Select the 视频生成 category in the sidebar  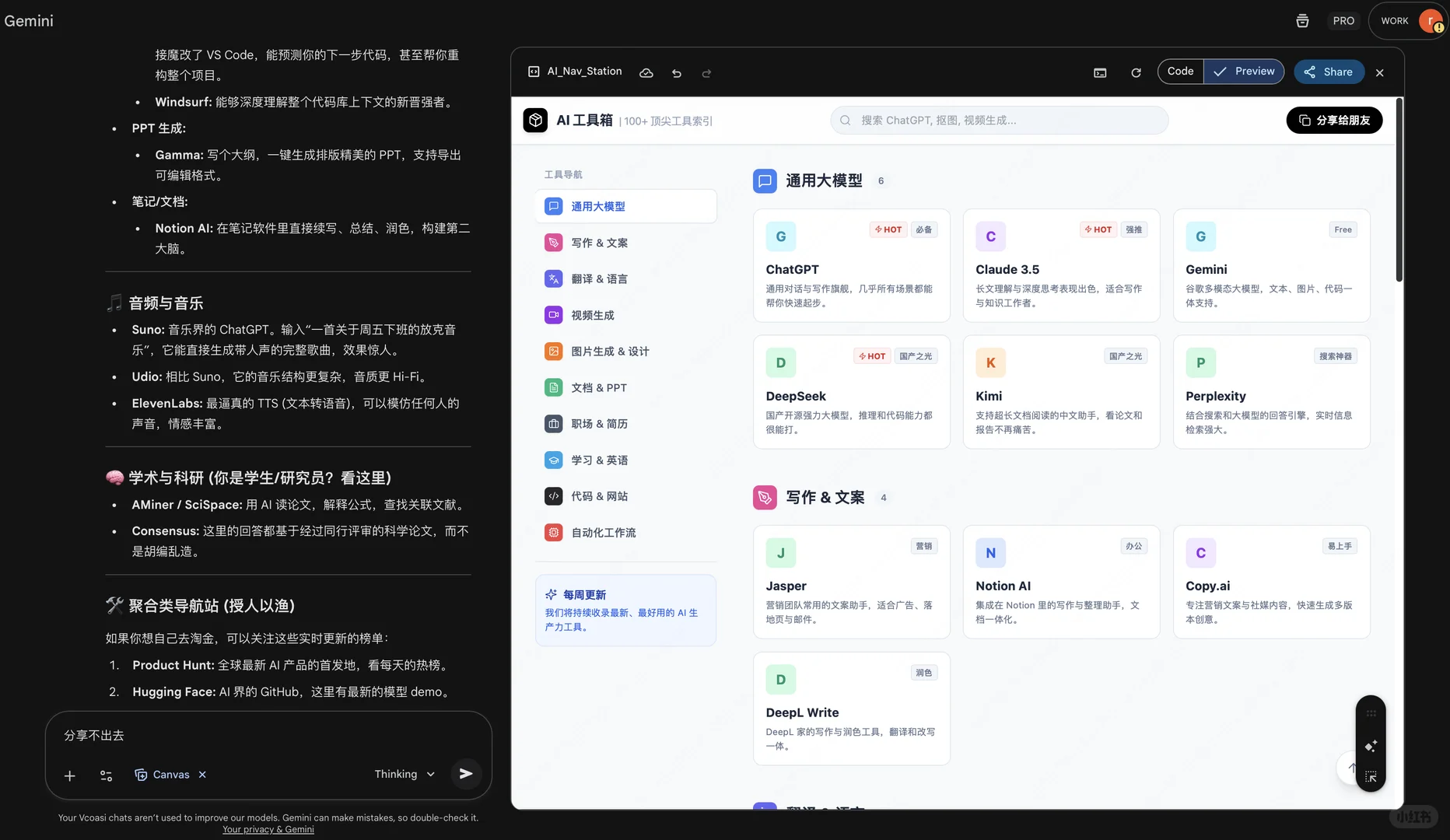click(594, 315)
